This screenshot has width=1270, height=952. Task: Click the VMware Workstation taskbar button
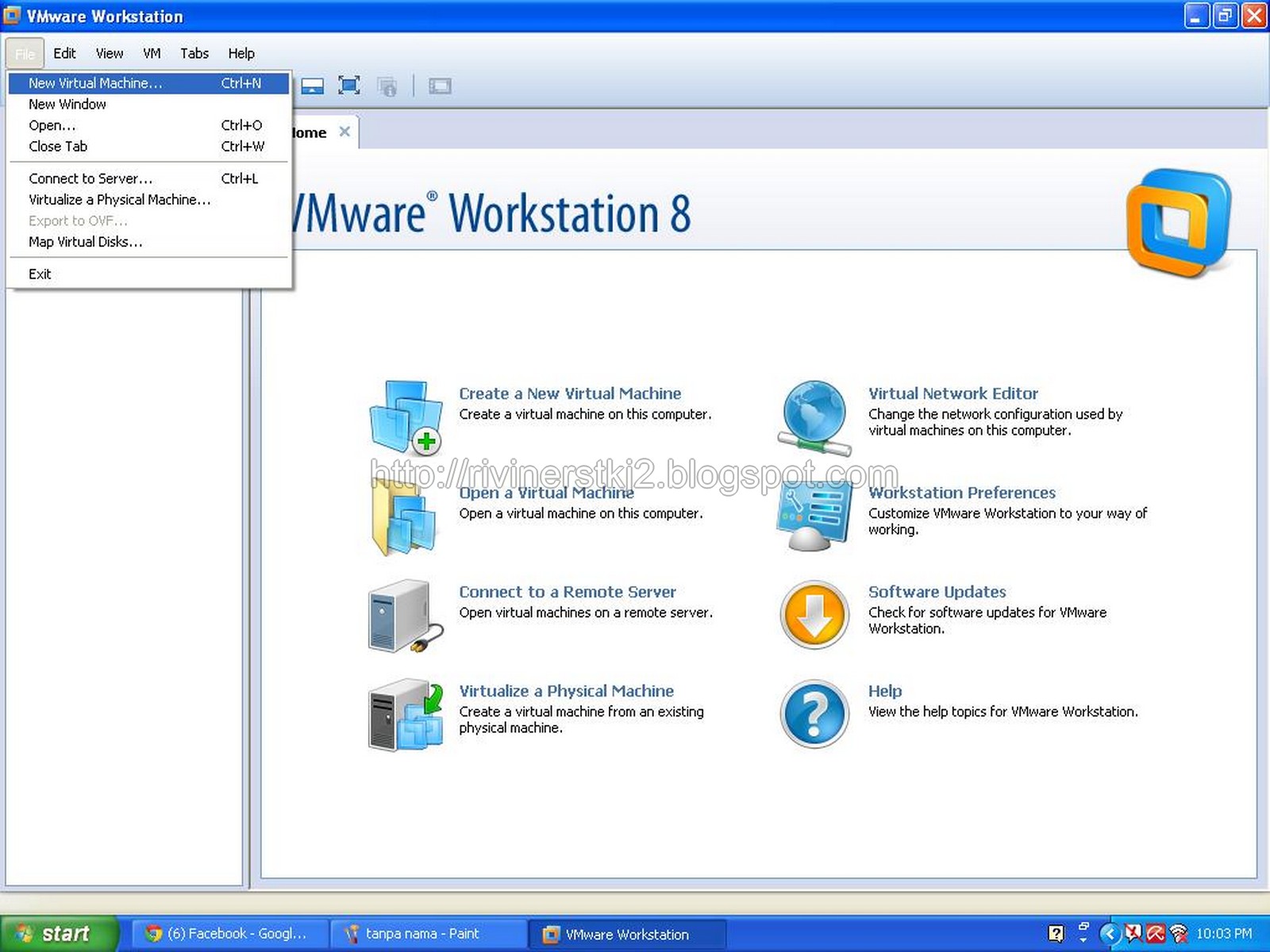pos(627,935)
